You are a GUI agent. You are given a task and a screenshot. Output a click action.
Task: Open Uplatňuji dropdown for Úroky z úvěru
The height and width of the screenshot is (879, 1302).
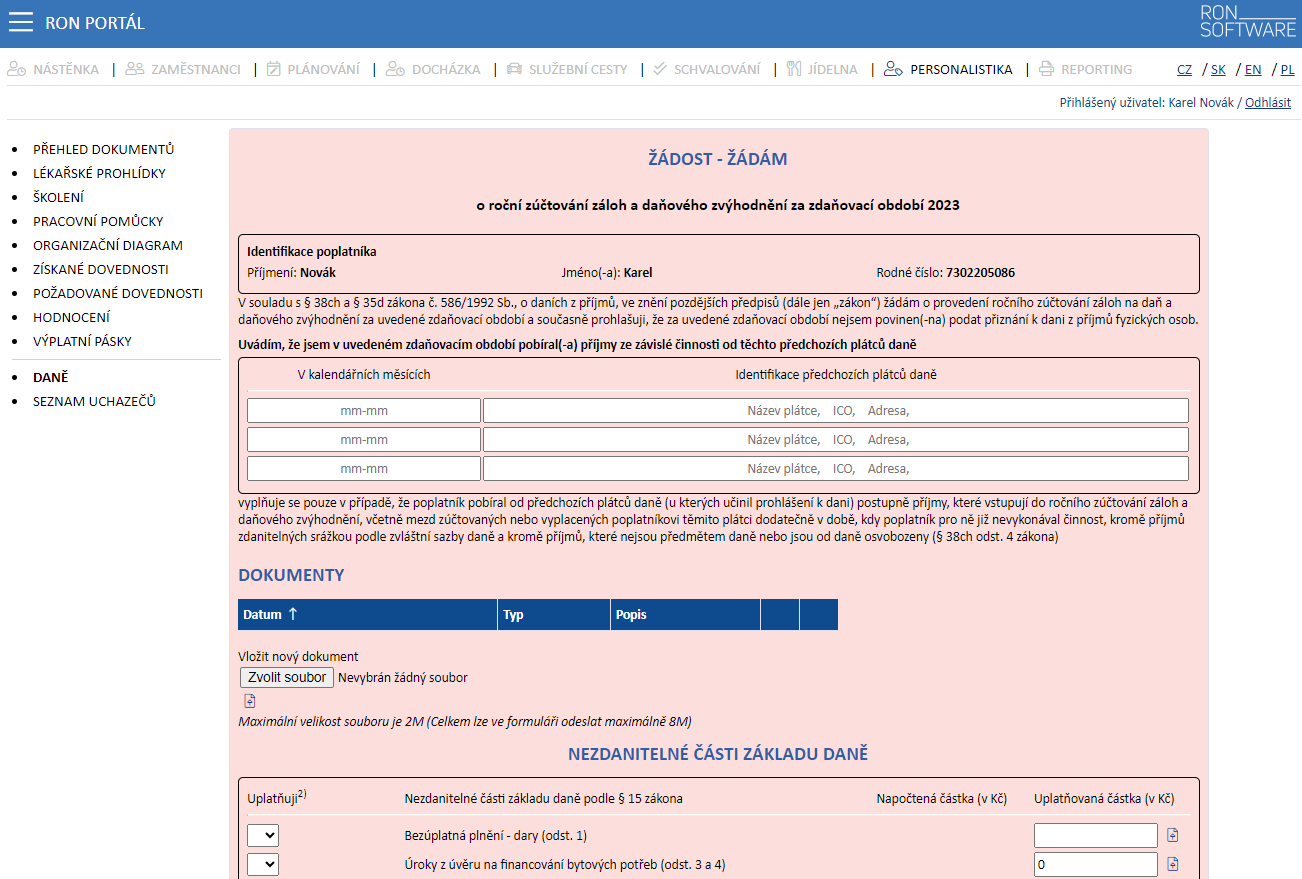263,864
